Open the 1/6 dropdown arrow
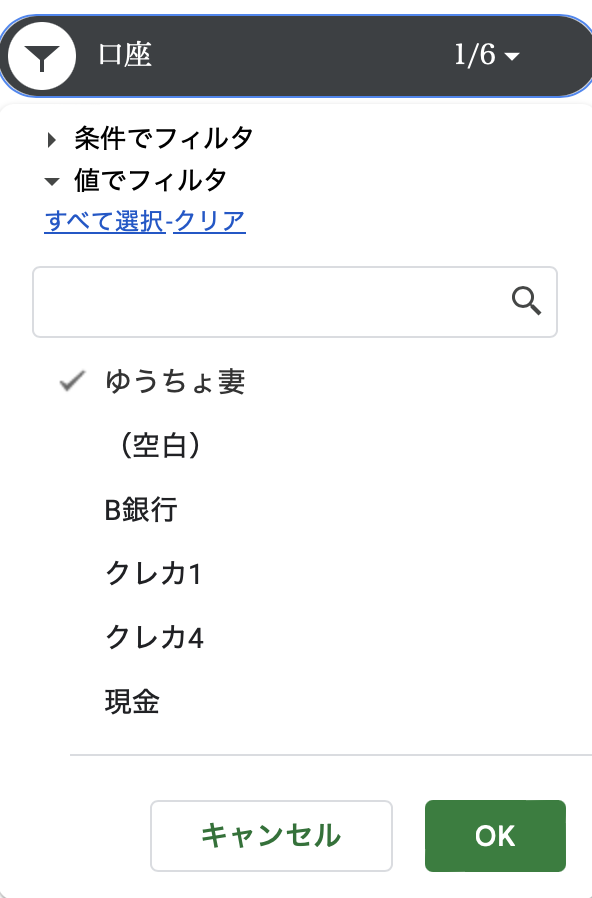 coord(512,56)
